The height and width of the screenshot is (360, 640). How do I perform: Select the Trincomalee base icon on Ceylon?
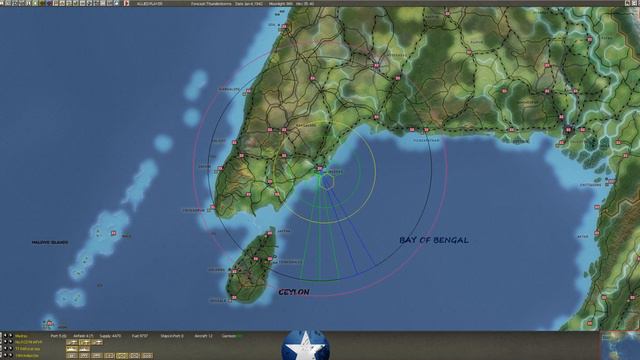click(x=270, y=258)
